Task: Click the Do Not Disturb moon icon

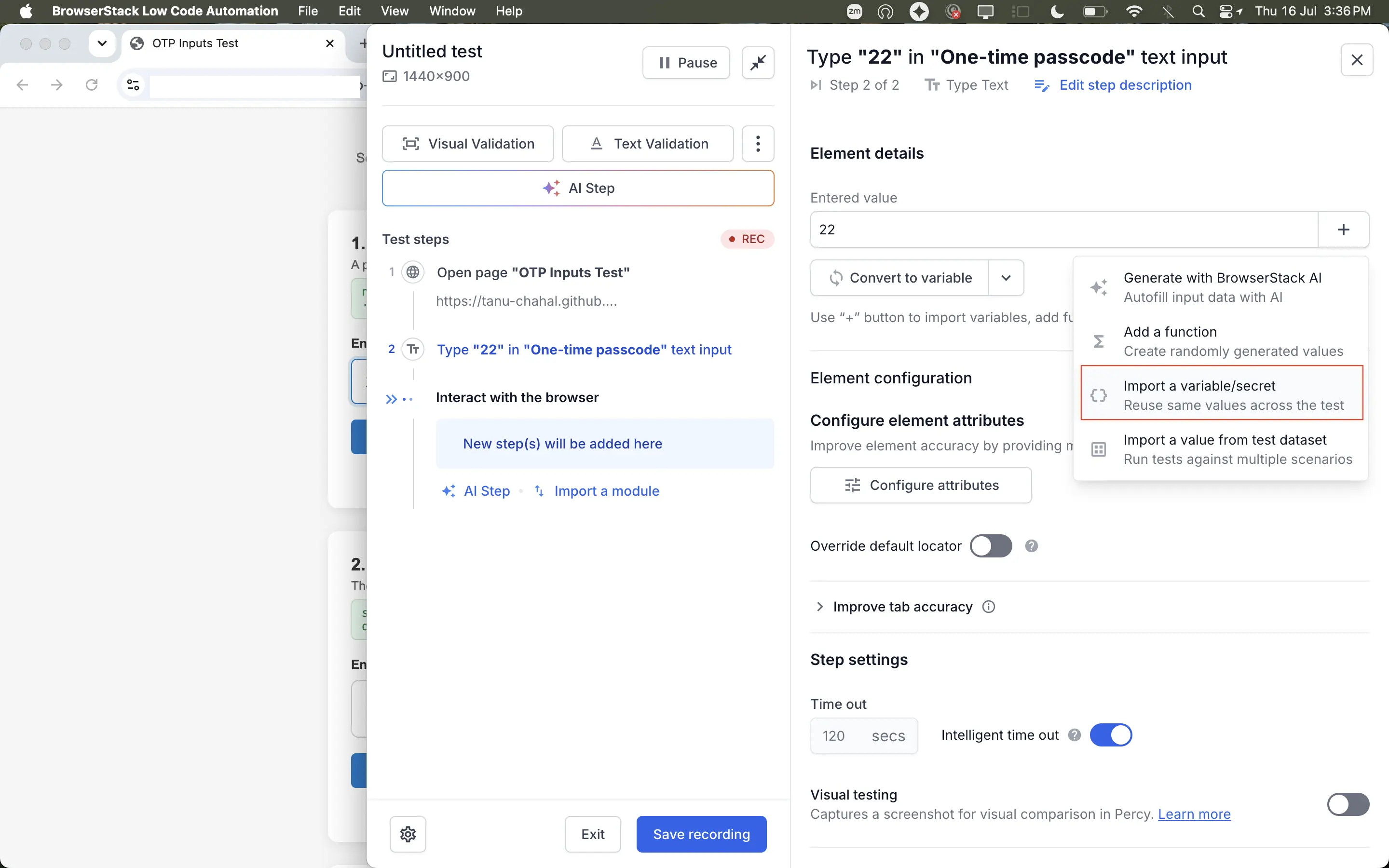Action: 1057,12
